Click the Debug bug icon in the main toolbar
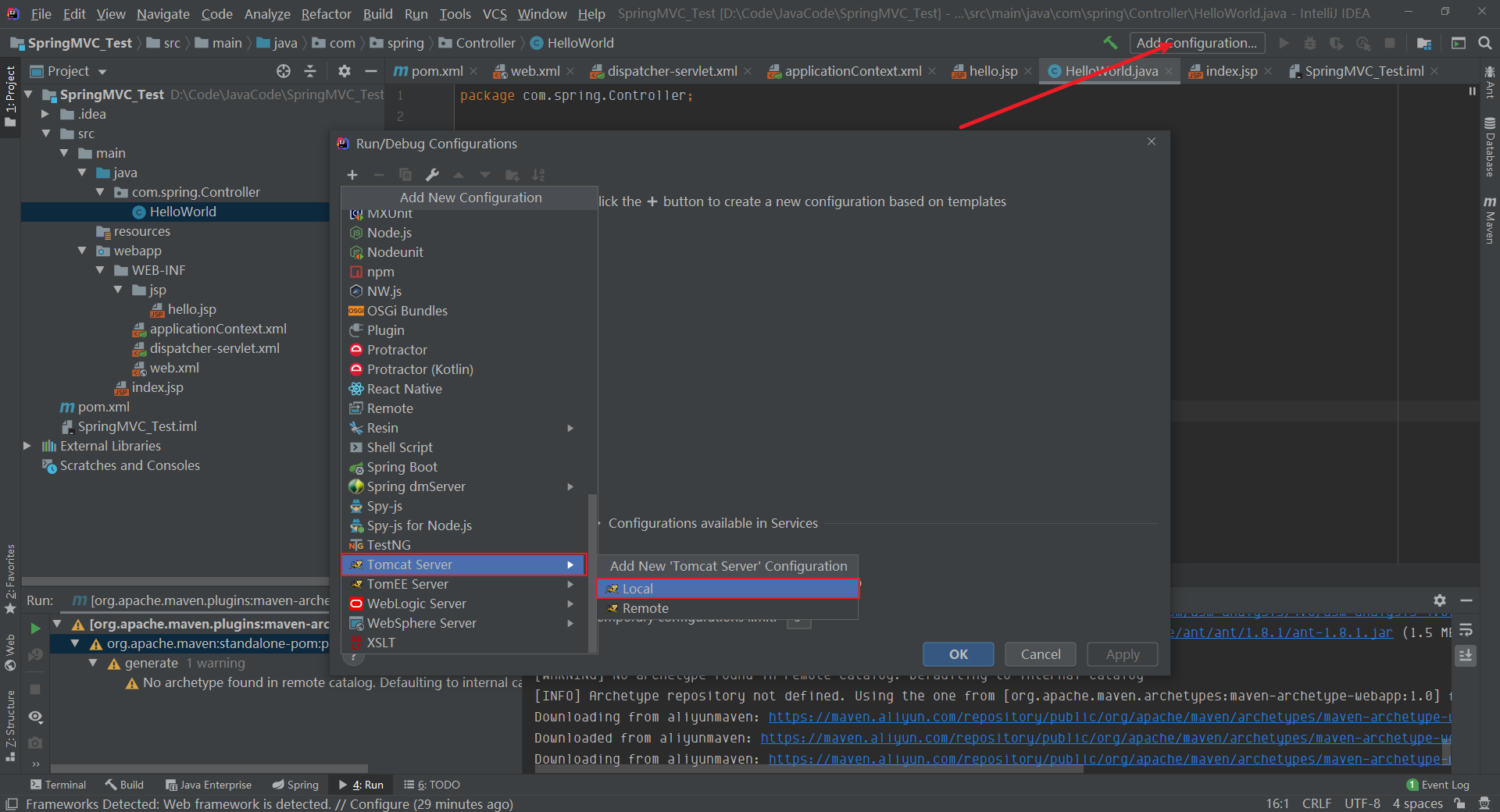Viewport: 1500px width, 812px height. pos(1310,43)
